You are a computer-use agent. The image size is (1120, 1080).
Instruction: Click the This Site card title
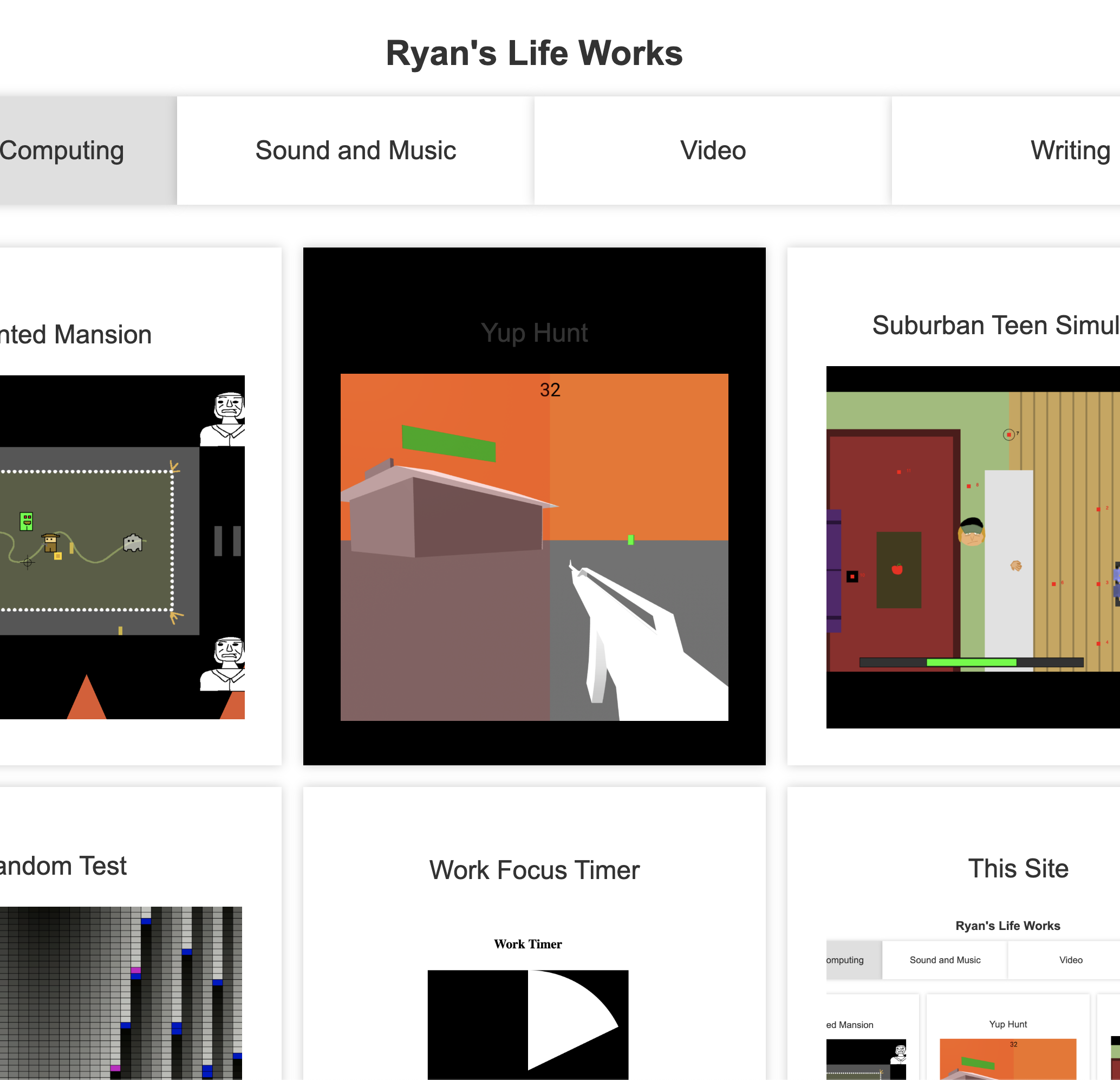[x=1018, y=869]
